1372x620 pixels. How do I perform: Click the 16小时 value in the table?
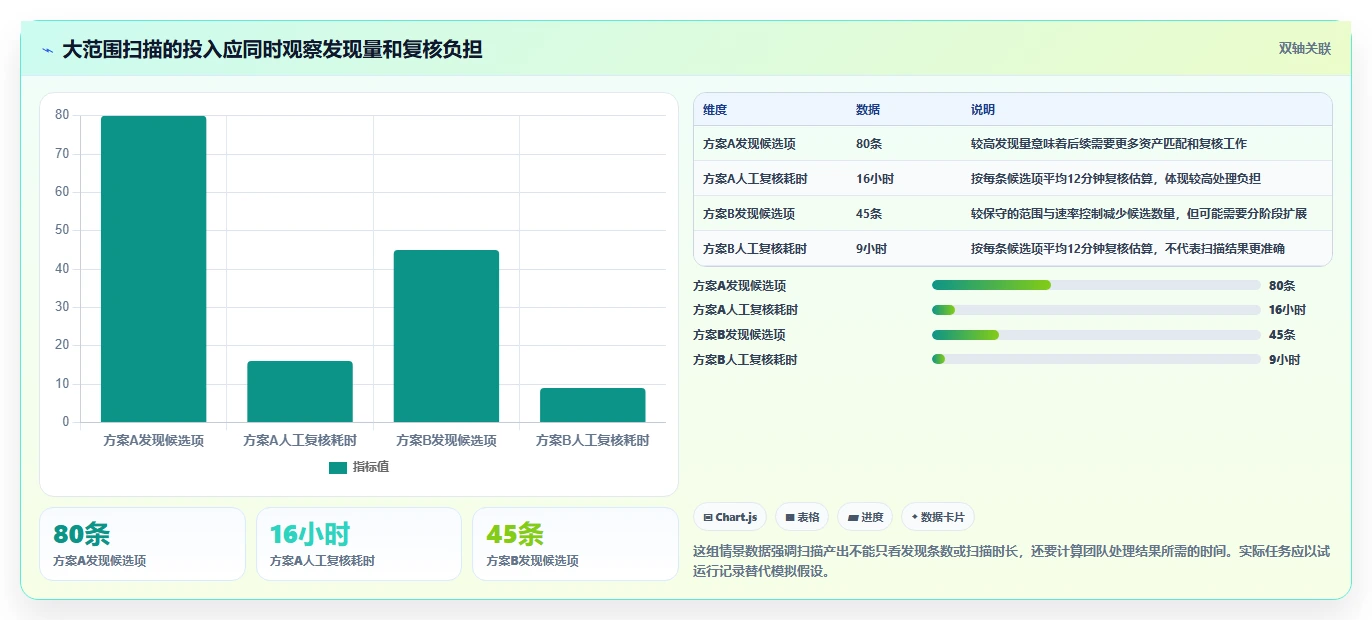click(875, 179)
